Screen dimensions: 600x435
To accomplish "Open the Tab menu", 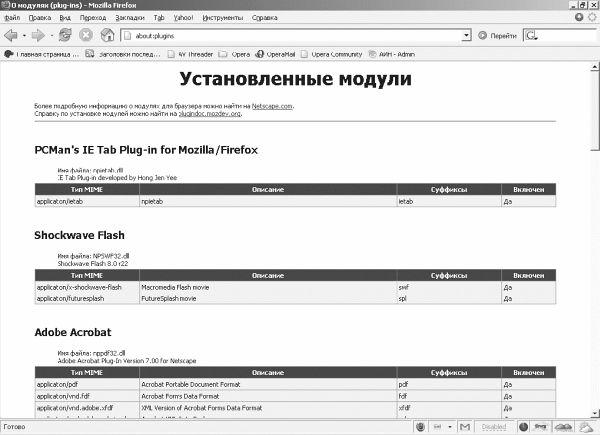I will pos(159,18).
